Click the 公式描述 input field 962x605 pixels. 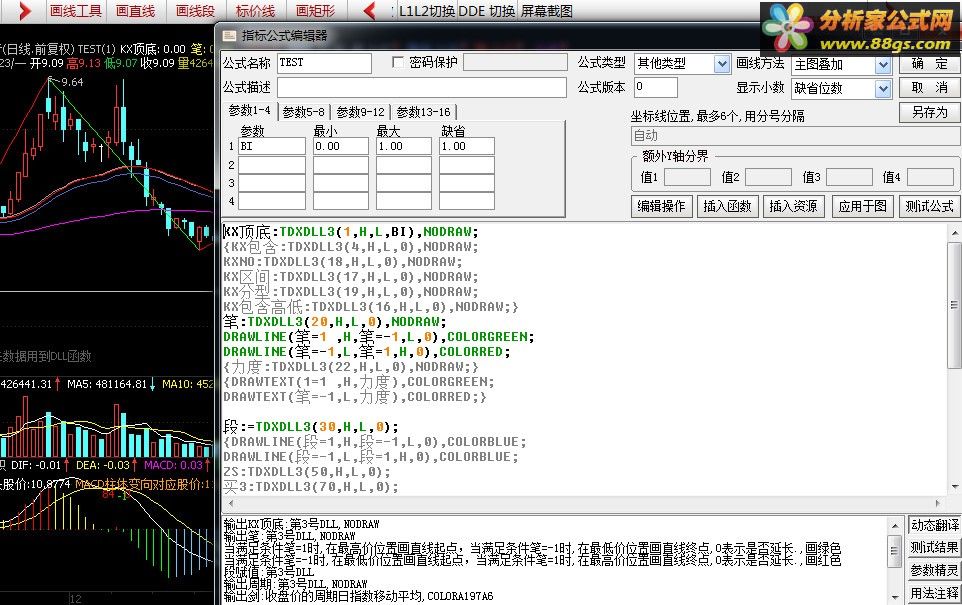click(x=421, y=87)
